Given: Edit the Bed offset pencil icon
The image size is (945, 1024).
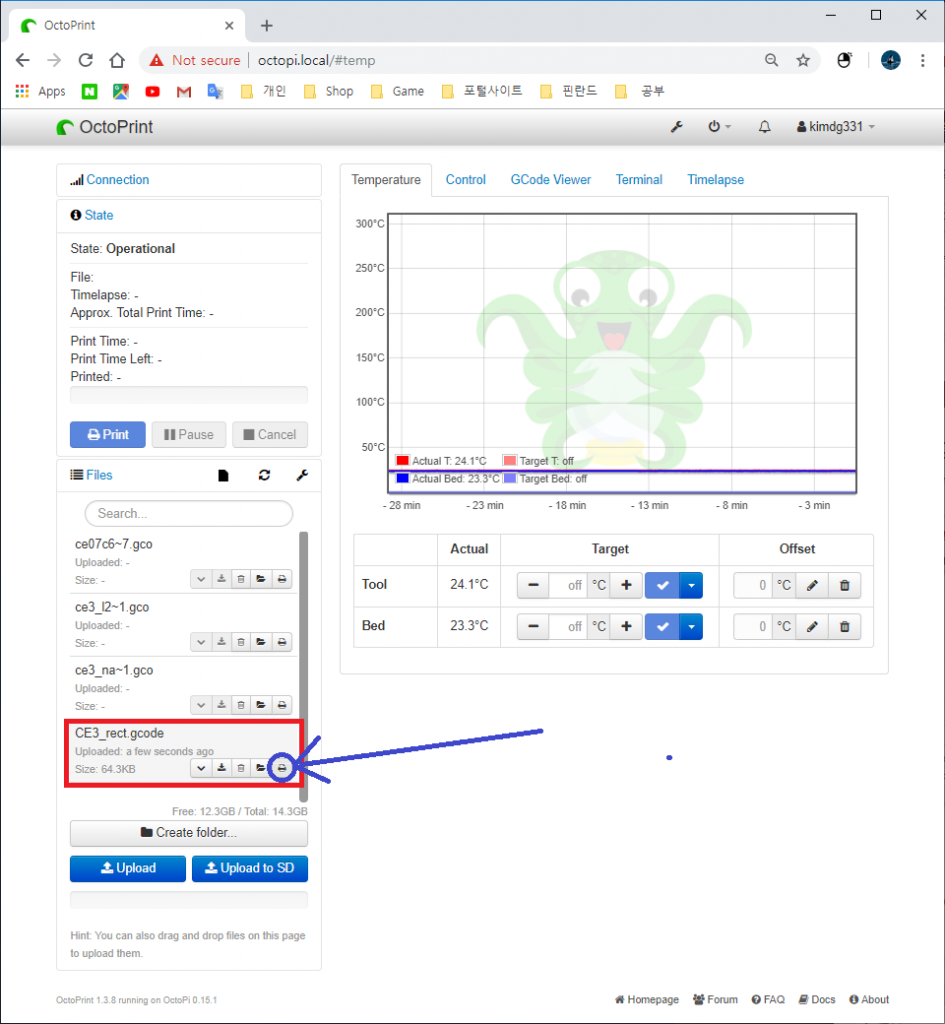Looking at the screenshot, I should (x=812, y=626).
